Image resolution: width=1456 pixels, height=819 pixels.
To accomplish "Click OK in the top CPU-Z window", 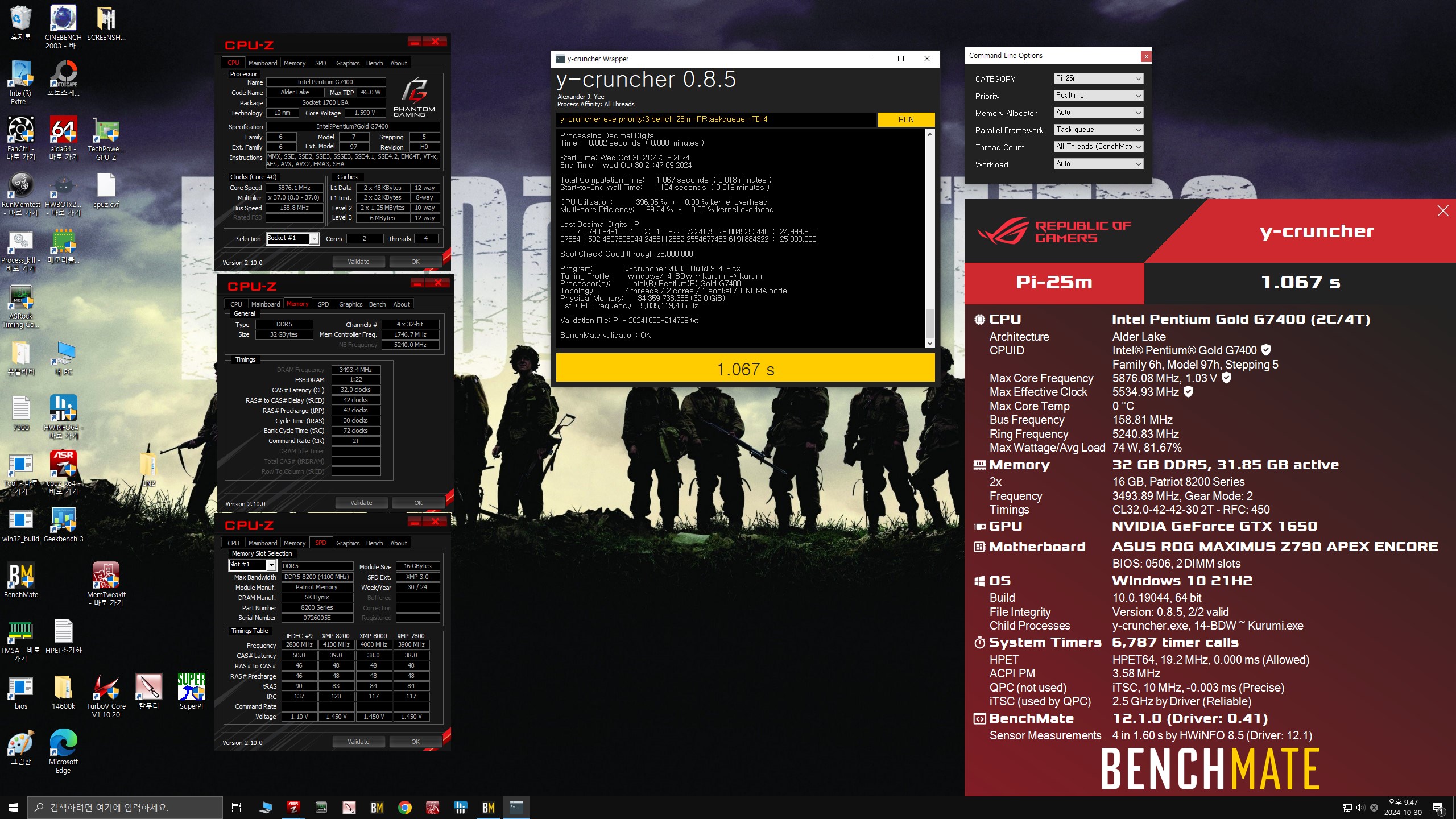I will pyautogui.click(x=415, y=262).
